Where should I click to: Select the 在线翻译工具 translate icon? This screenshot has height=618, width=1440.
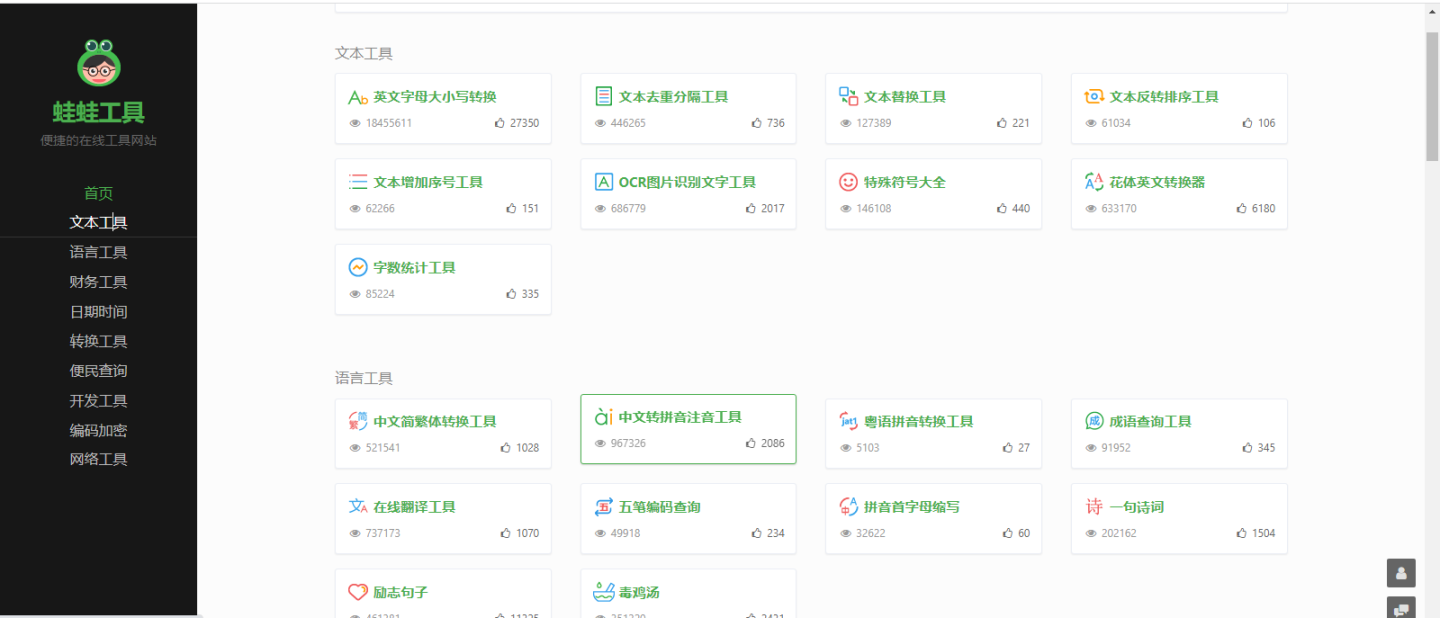(x=359, y=506)
